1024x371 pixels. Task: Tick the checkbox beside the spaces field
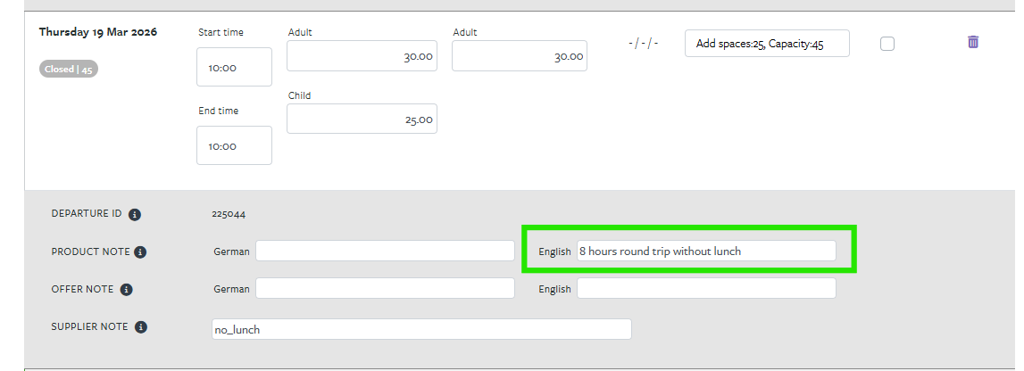click(x=887, y=44)
